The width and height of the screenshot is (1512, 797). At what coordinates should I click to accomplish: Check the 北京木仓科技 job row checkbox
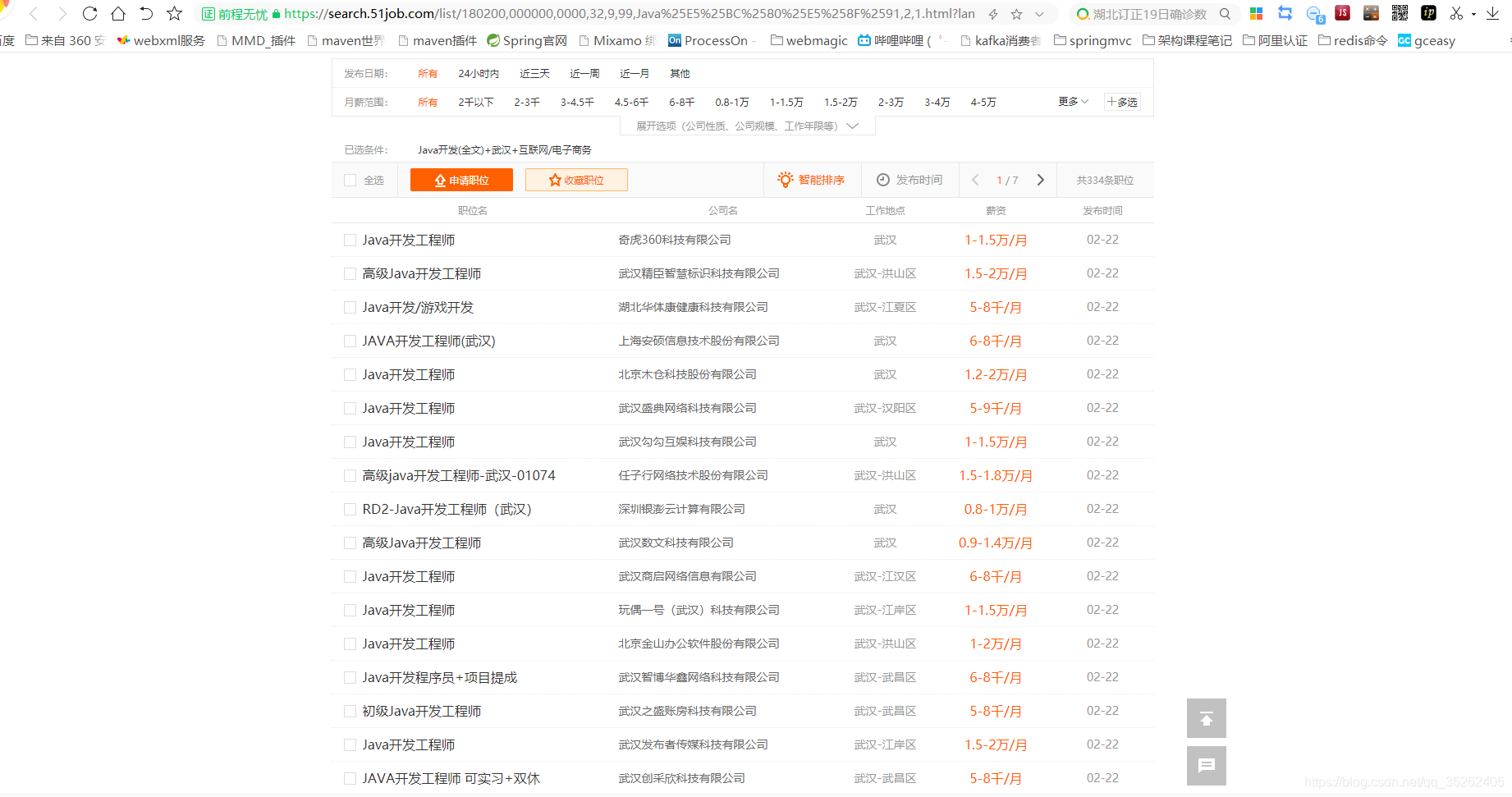tap(351, 375)
